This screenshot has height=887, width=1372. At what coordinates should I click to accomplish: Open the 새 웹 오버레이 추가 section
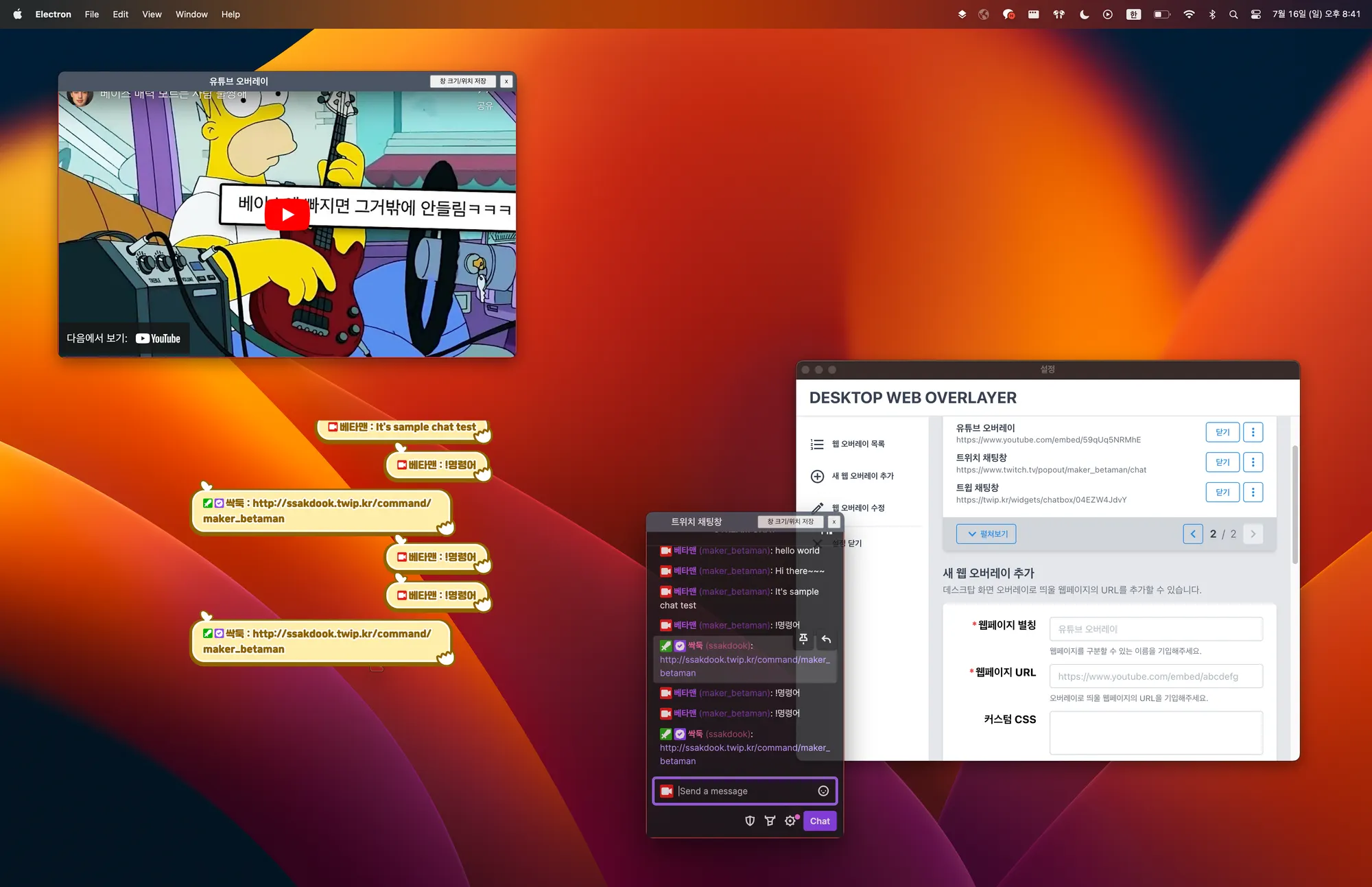coord(862,476)
